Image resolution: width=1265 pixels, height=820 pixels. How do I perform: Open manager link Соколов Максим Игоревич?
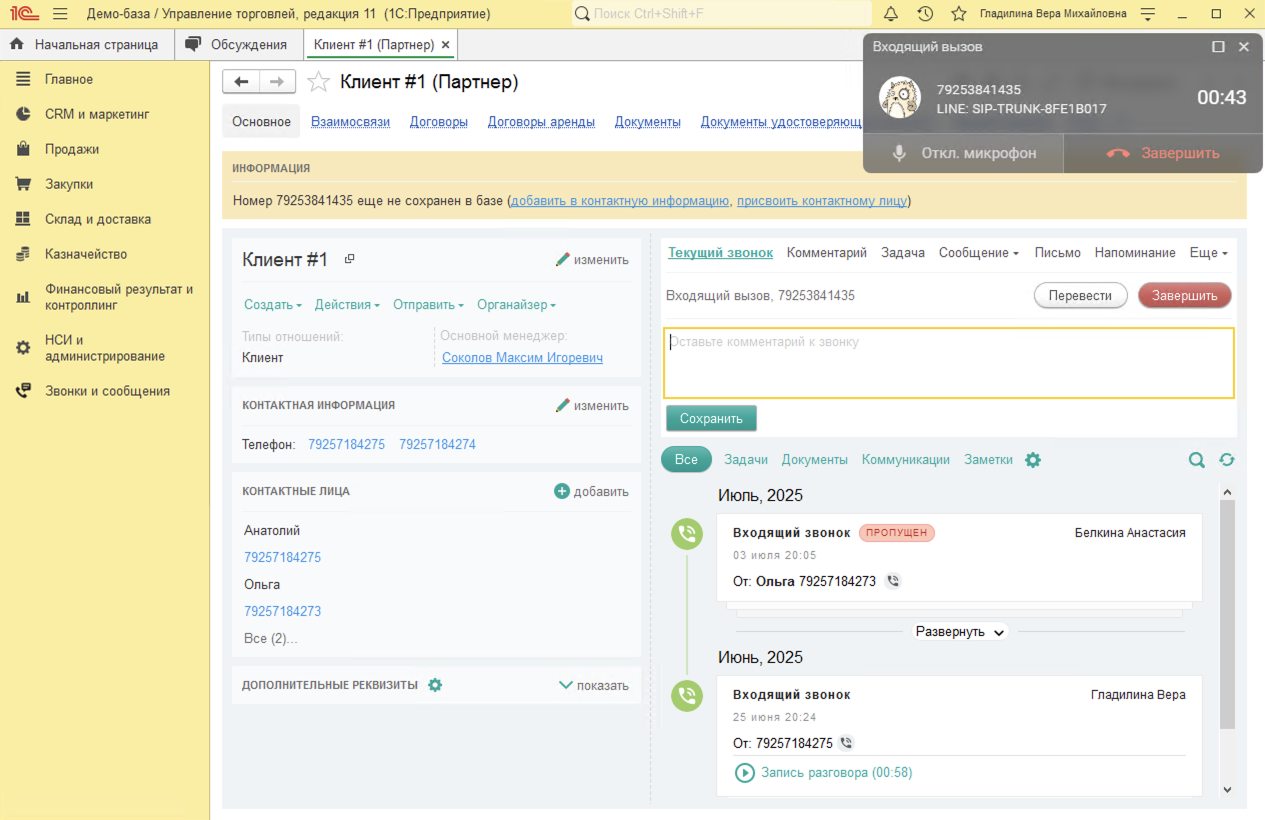pyautogui.click(x=522, y=358)
